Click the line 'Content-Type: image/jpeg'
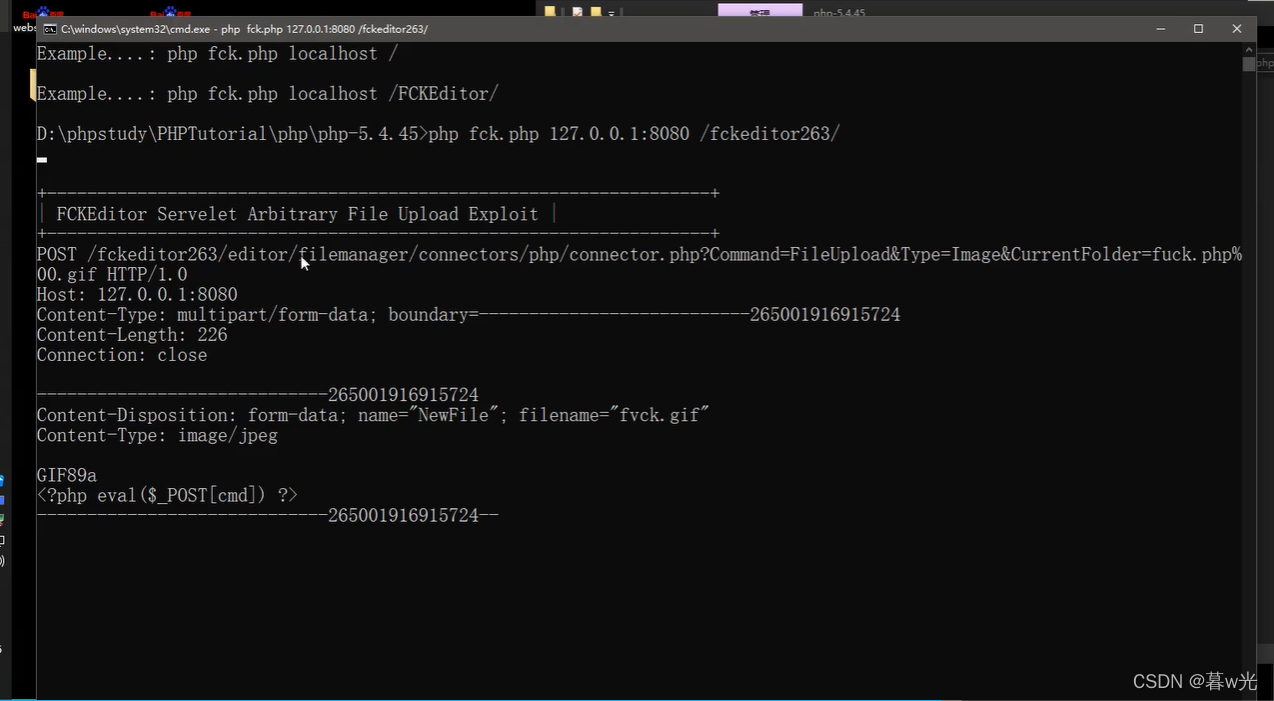This screenshot has width=1274, height=701. click(x=157, y=435)
